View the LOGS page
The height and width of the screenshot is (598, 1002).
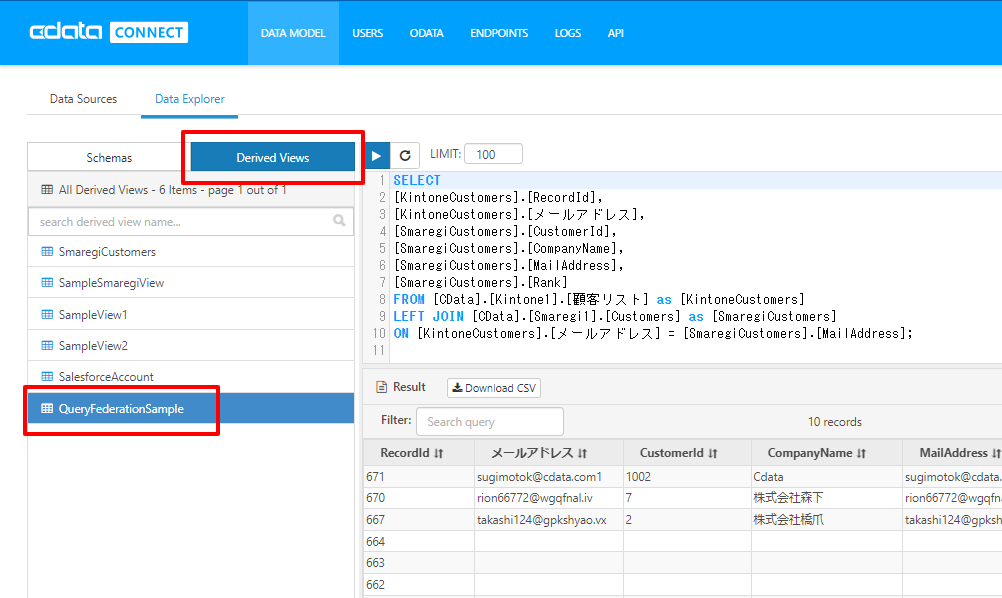567,33
